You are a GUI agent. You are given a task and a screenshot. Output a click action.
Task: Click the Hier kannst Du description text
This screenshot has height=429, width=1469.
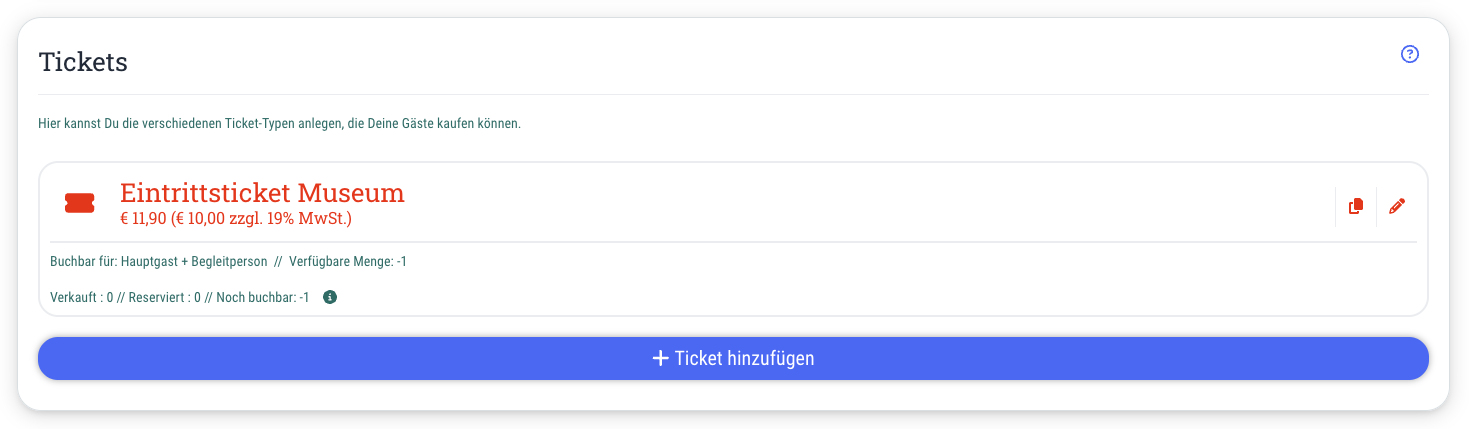click(280, 125)
